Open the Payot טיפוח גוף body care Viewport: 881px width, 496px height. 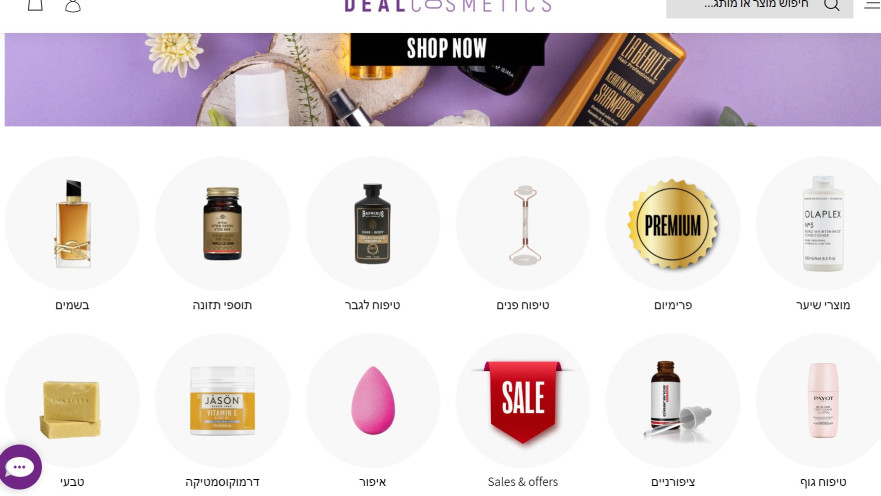(x=823, y=401)
